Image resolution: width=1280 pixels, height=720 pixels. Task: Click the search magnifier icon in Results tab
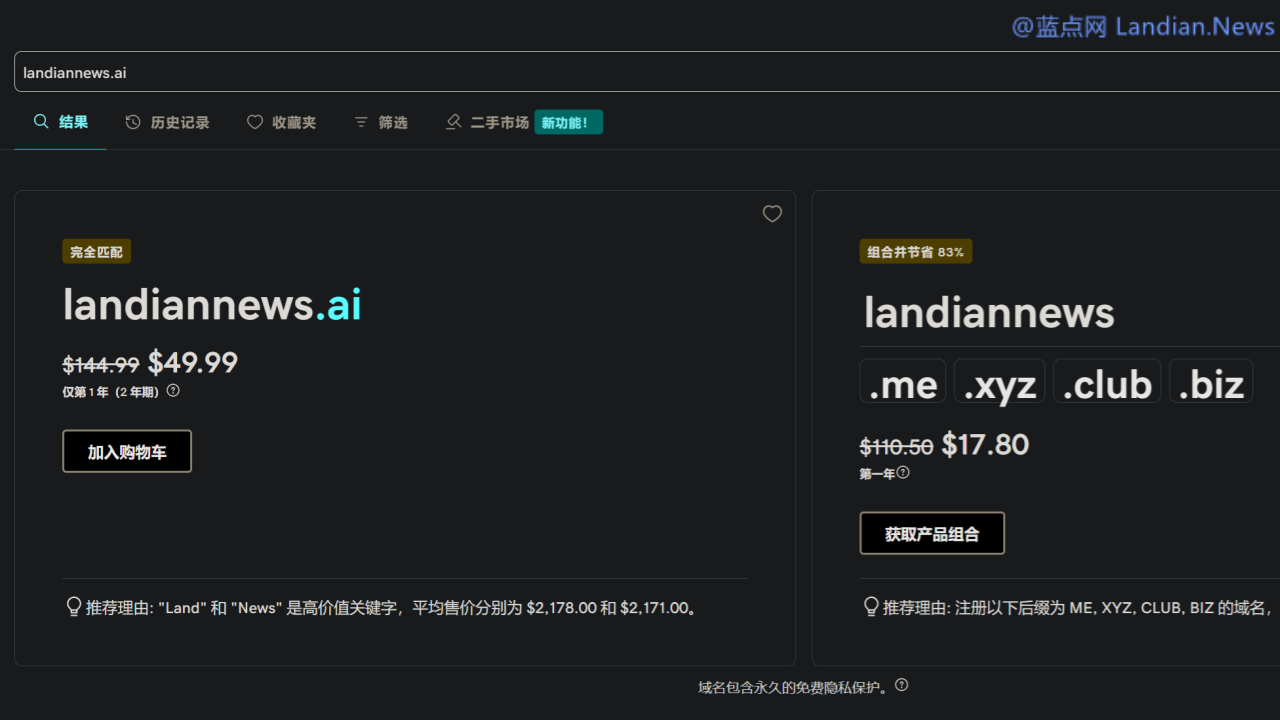coord(41,122)
